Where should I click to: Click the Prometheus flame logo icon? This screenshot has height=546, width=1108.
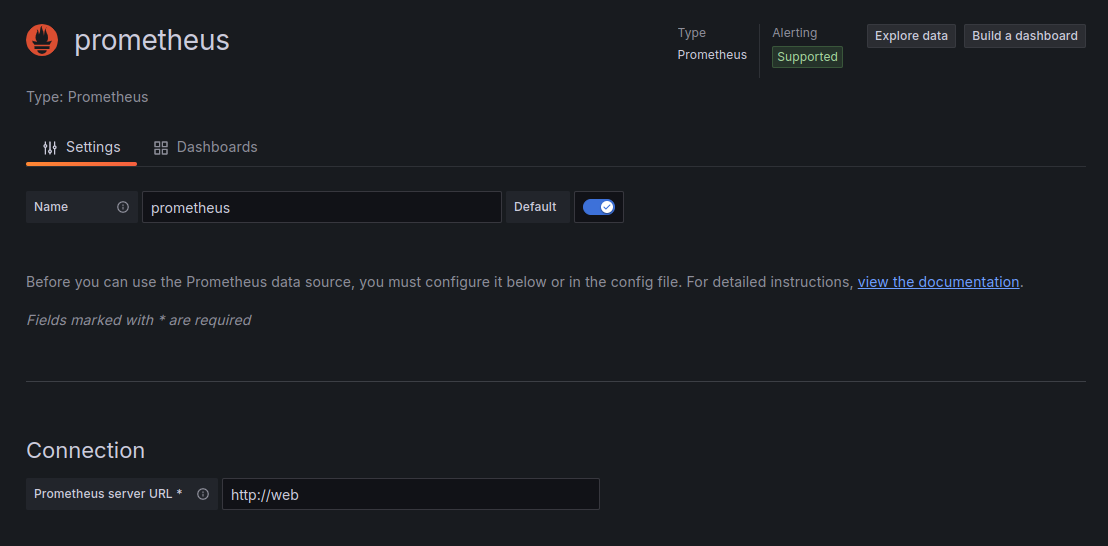pos(42,40)
